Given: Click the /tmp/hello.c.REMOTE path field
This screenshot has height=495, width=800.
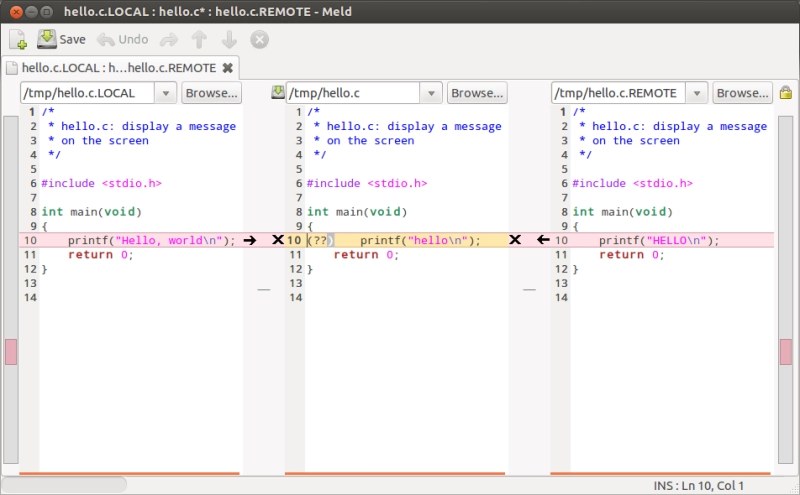Looking at the screenshot, I should click(618, 93).
